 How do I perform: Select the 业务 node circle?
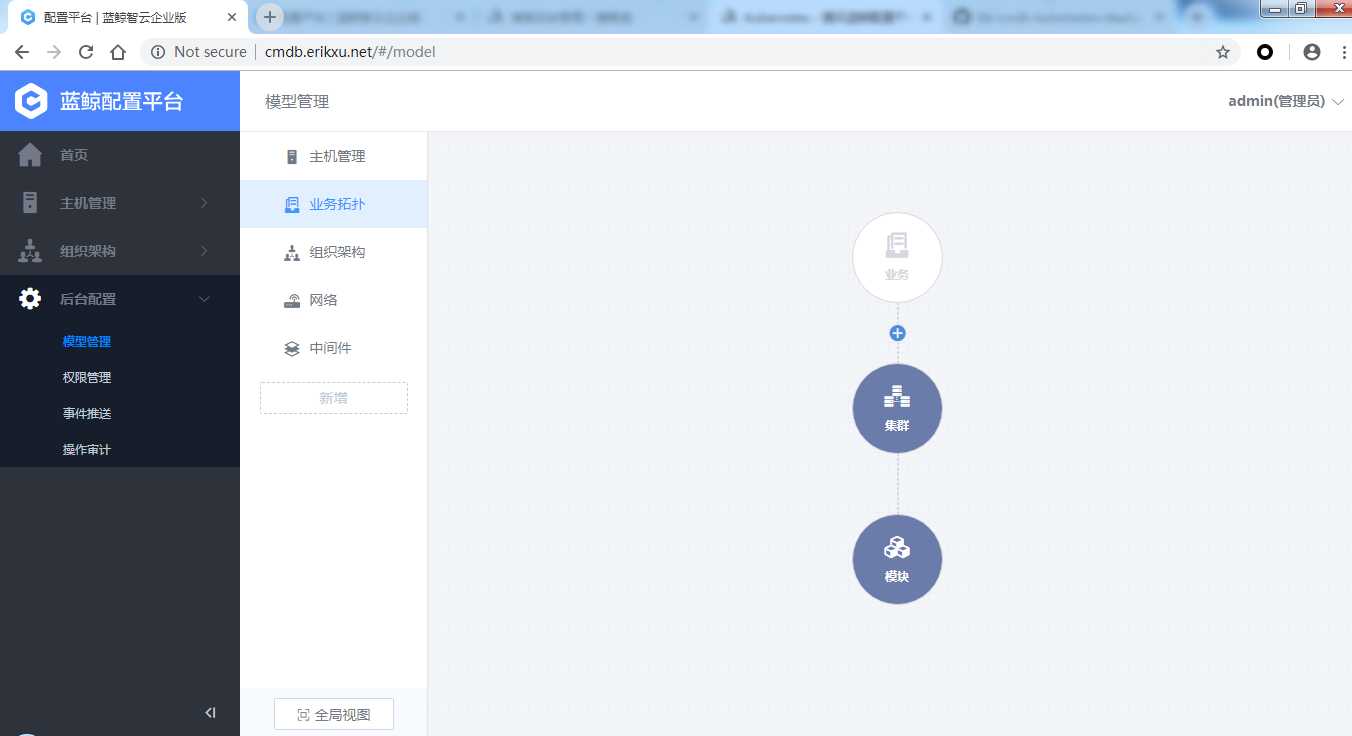pyautogui.click(x=897, y=258)
